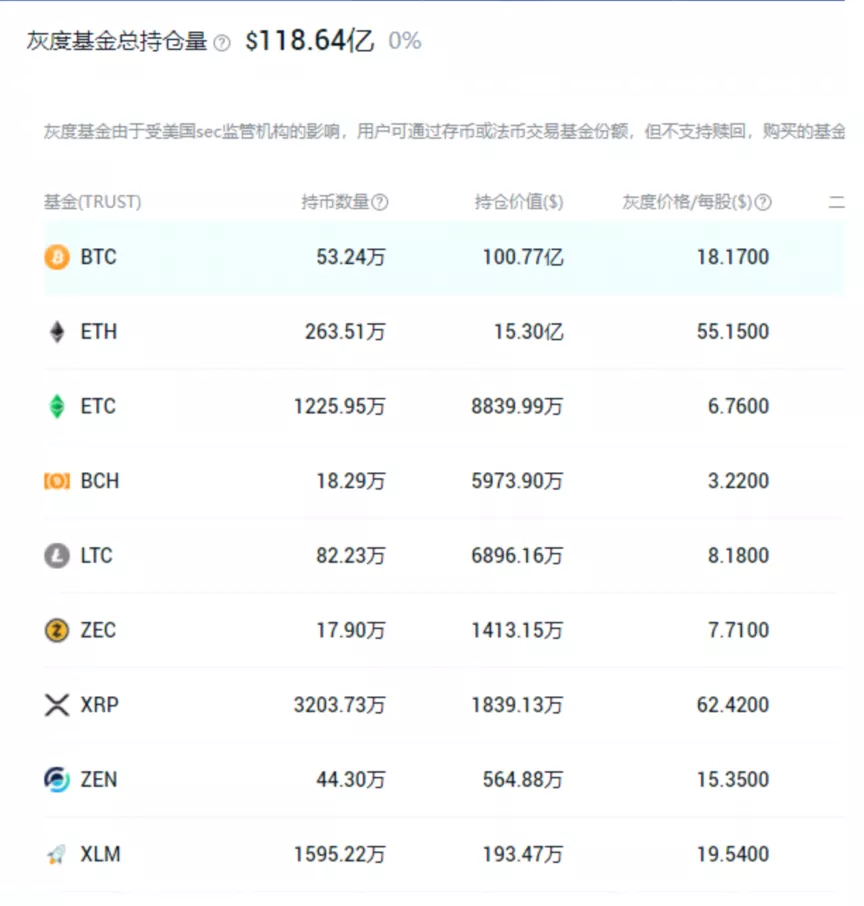Click BCH share price 3.2200
Screen dimensions: 864x906
pos(739,481)
